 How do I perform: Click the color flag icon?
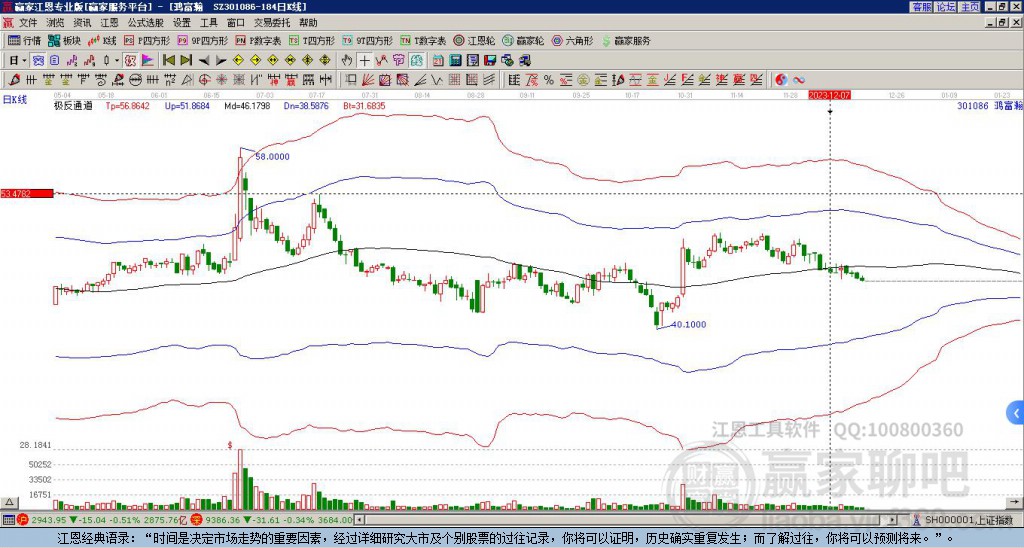(x=148, y=61)
